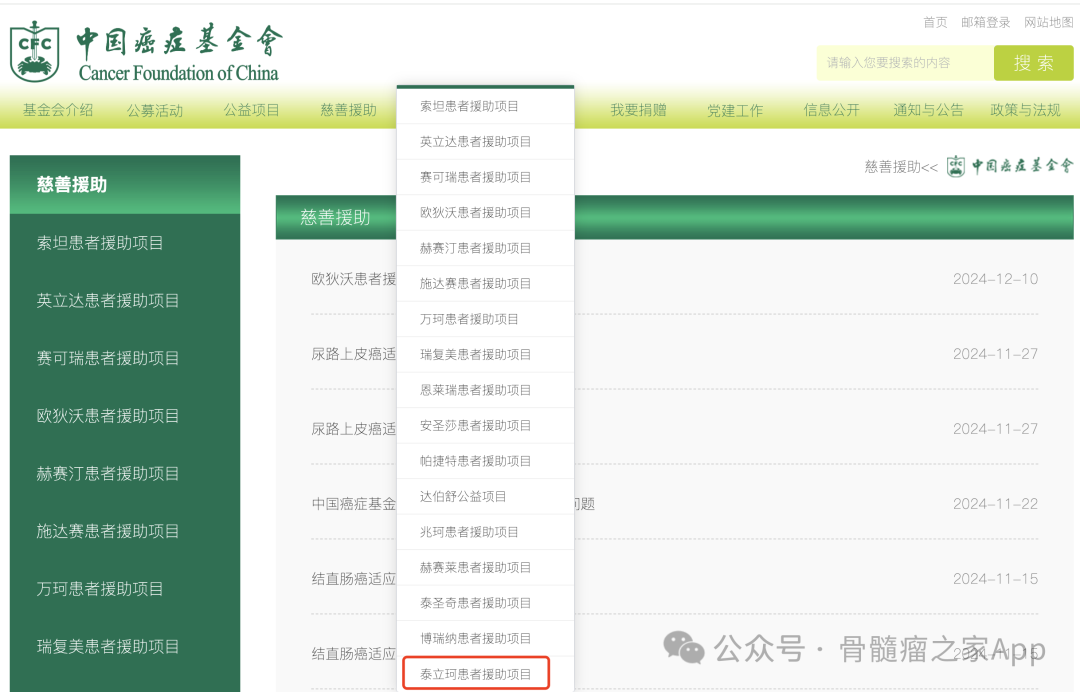Select 赫赛莱患者援助项目 in the dropdown menu
This screenshot has height=692, width=1080.
[486, 567]
